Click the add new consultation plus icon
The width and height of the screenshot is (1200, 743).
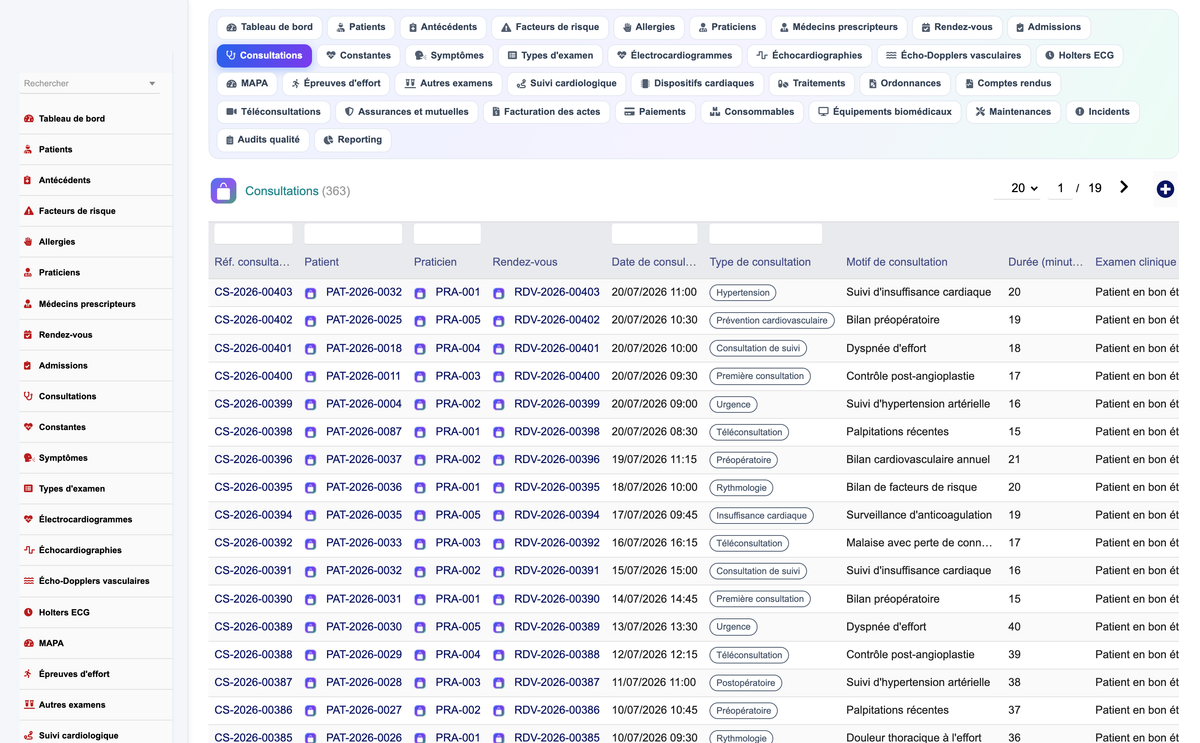[1165, 189]
